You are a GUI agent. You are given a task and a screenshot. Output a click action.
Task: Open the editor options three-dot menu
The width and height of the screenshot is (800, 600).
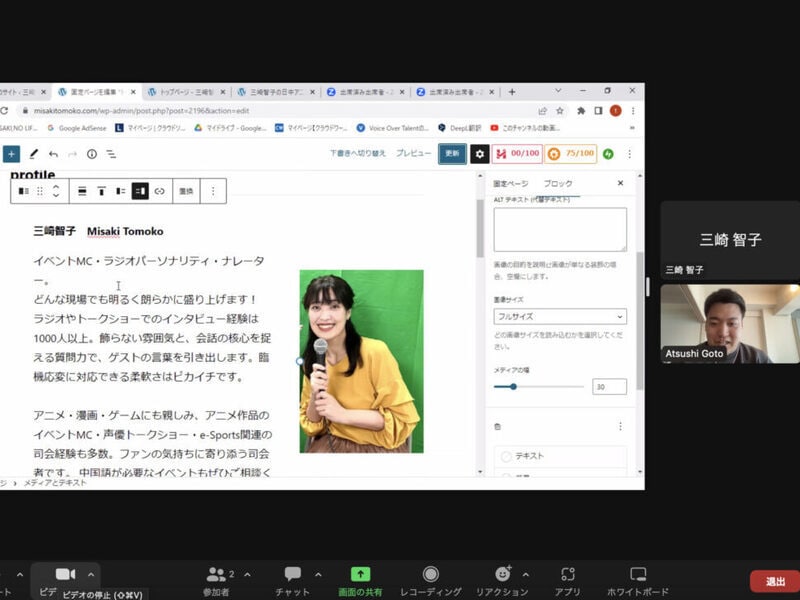[x=630, y=154]
